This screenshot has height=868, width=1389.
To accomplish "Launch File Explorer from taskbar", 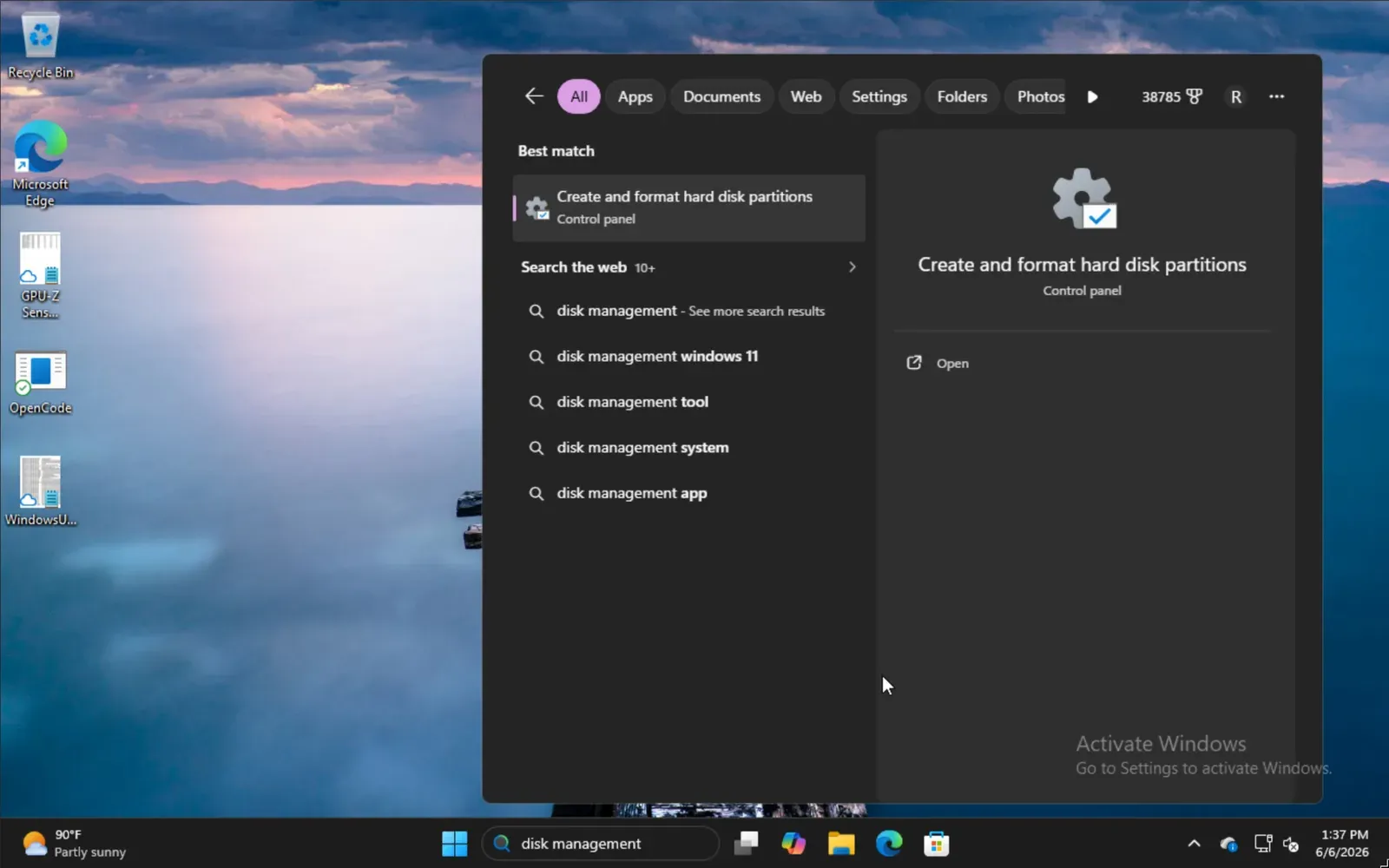I will pyautogui.click(x=840, y=843).
